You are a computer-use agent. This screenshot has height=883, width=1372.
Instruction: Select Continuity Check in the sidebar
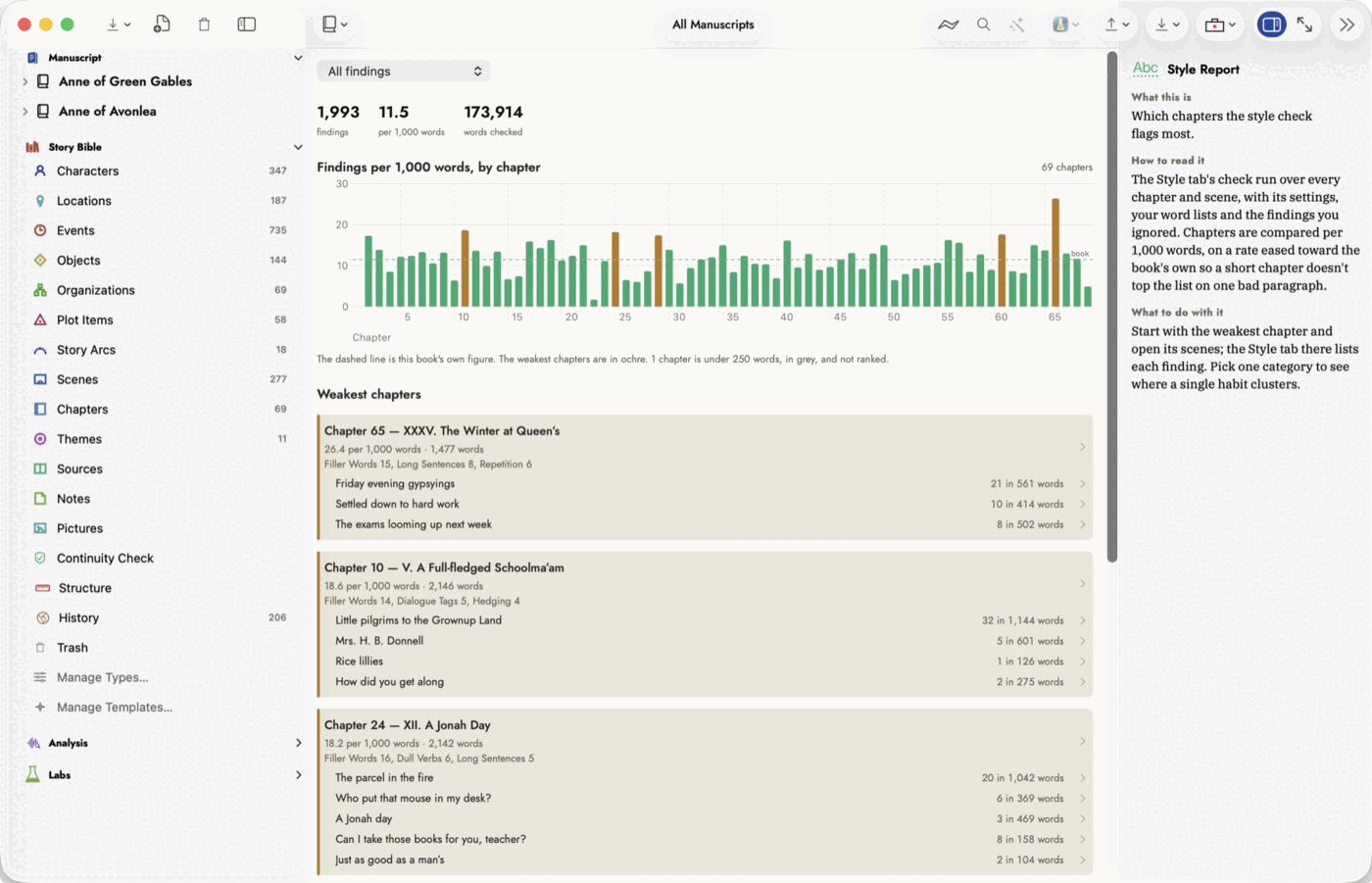click(105, 558)
